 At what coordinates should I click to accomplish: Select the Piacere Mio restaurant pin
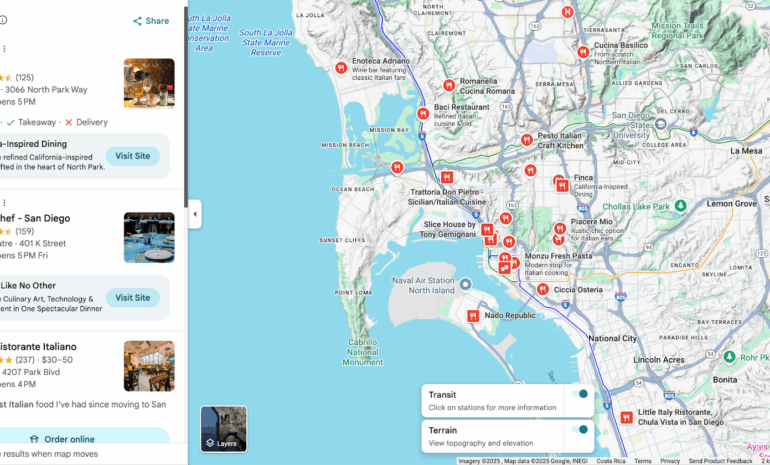click(560, 228)
